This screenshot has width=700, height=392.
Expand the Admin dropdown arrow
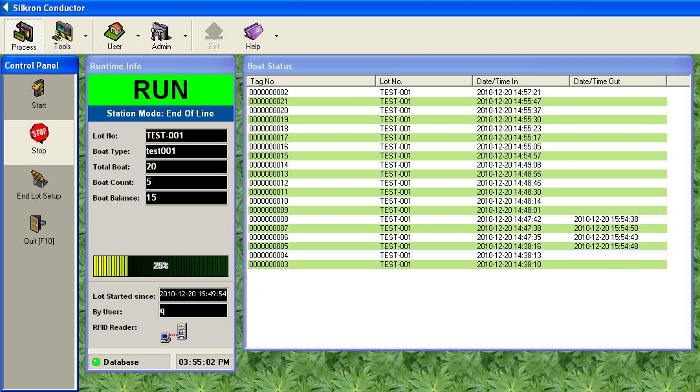click(185, 36)
